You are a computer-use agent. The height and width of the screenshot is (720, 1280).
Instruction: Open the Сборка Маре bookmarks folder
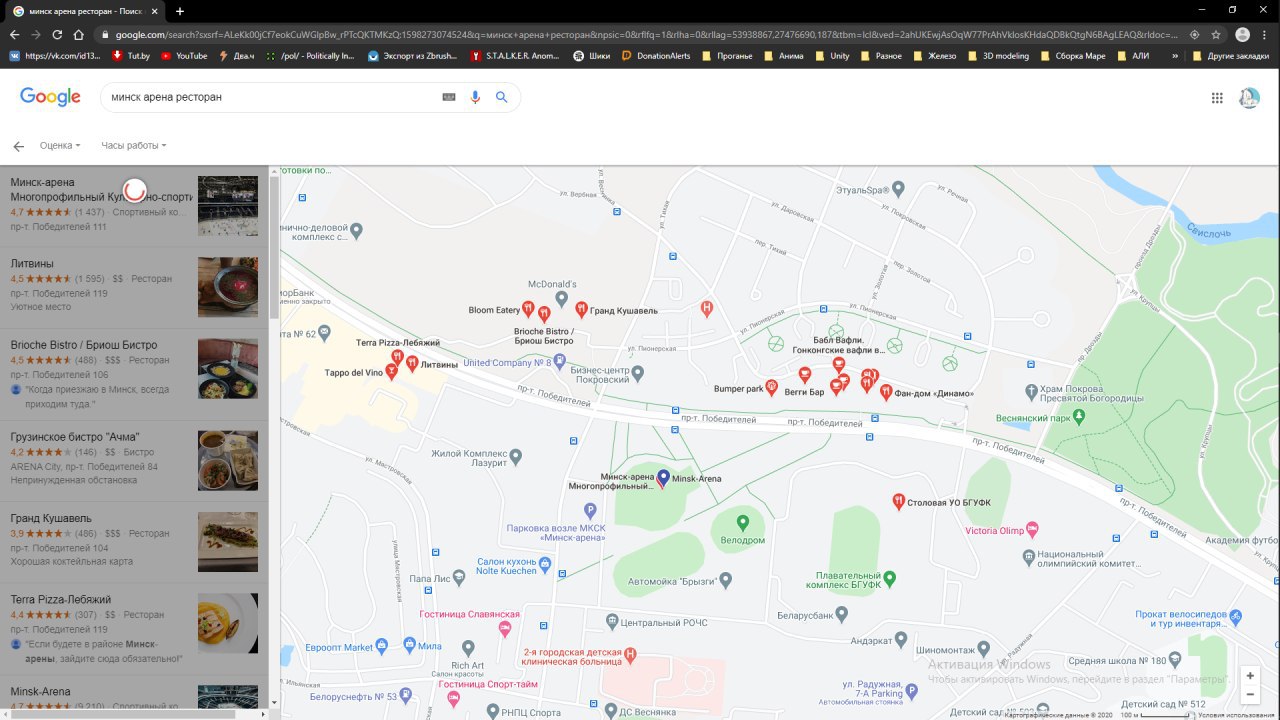tap(1073, 56)
